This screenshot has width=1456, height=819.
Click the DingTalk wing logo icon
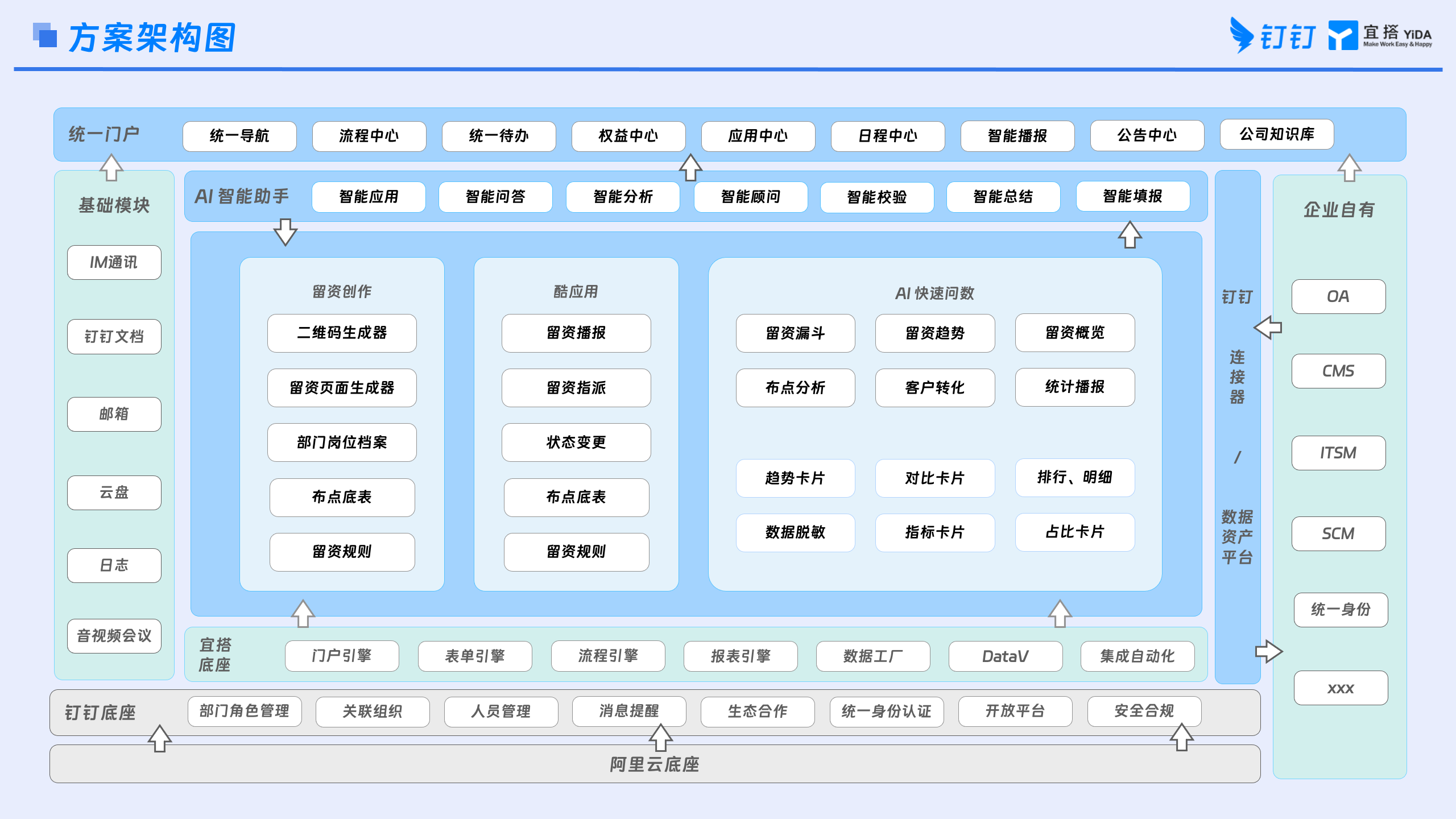click(x=1241, y=35)
